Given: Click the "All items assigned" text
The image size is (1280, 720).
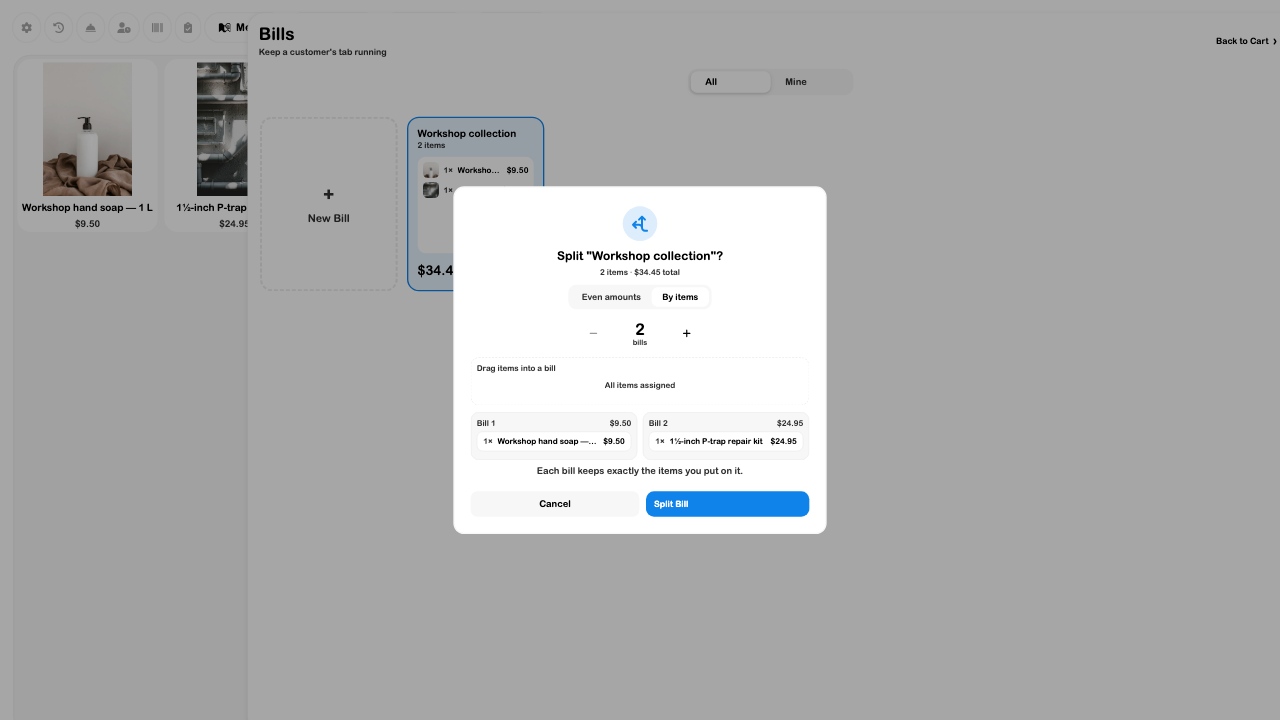Looking at the screenshot, I should pos(640,385).
